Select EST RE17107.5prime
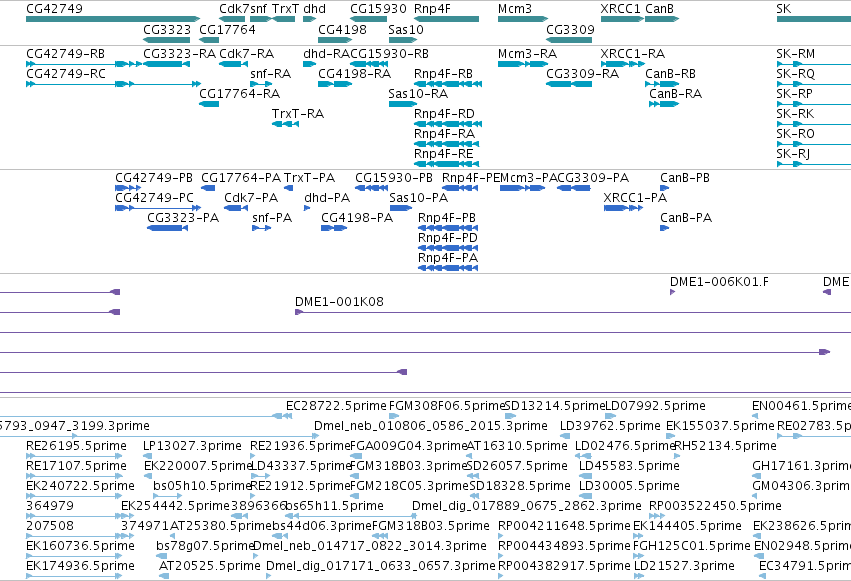 click(74, 476)
